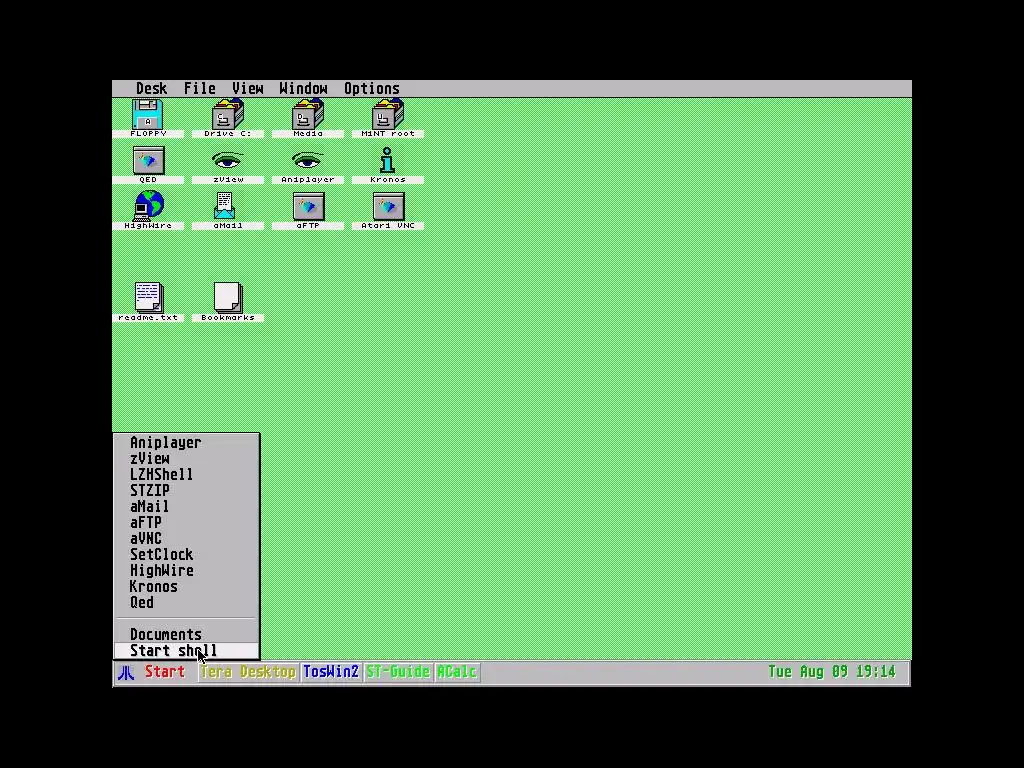Select the Drive C: icon

228,116
